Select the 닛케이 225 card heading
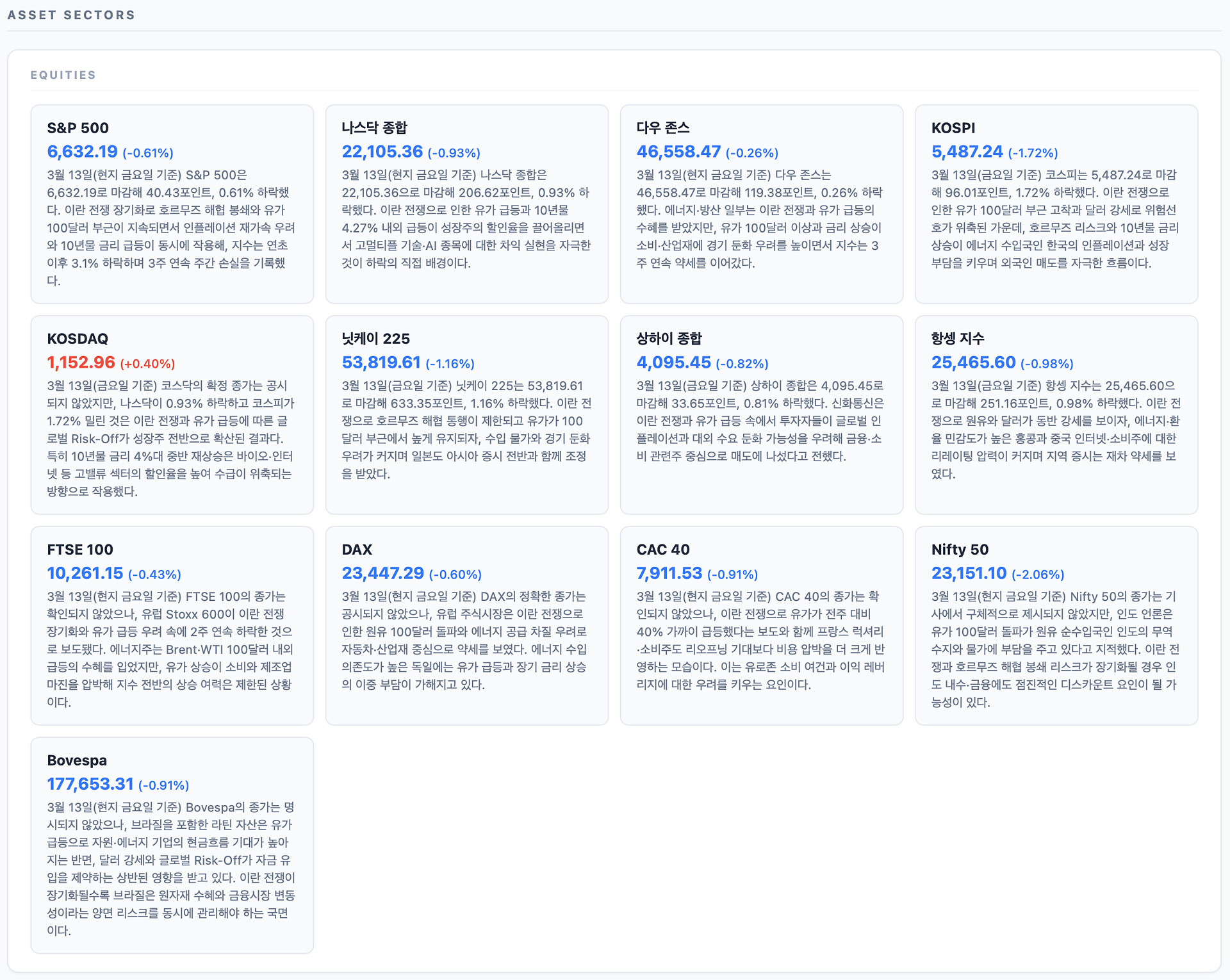Image resolution: width=1230 pixels, height=980 pixels. point(375,339)
